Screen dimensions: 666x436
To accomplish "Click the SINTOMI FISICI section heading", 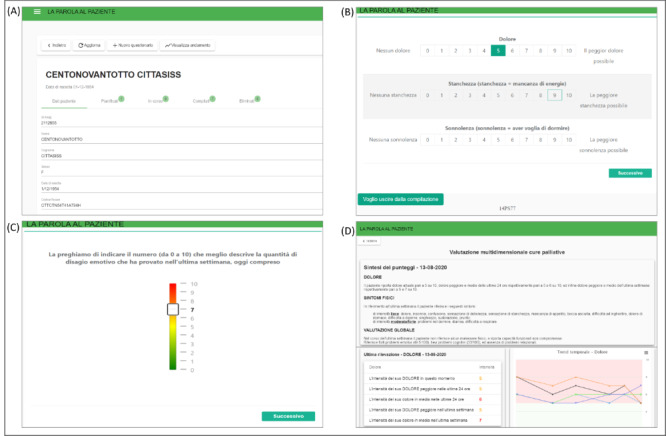I will coord(379,298).
